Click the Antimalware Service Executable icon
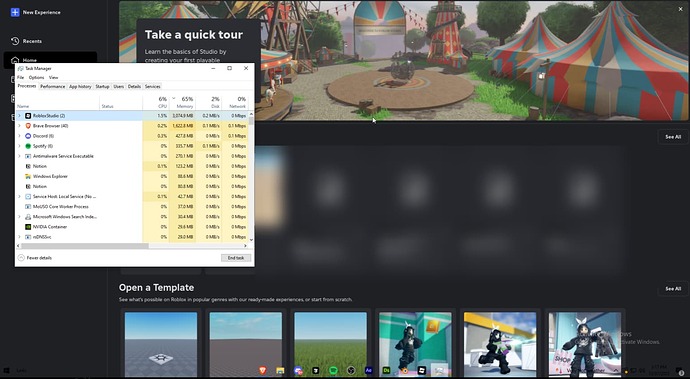This screenshot has height=379, width=690. 28,156
